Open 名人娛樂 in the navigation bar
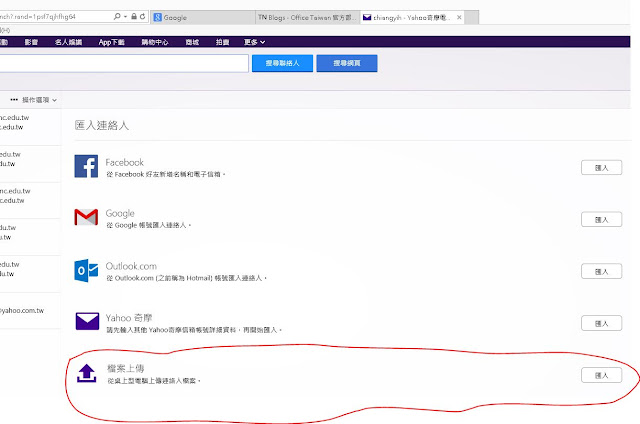 pyautogui.click(x=69, y=42)
